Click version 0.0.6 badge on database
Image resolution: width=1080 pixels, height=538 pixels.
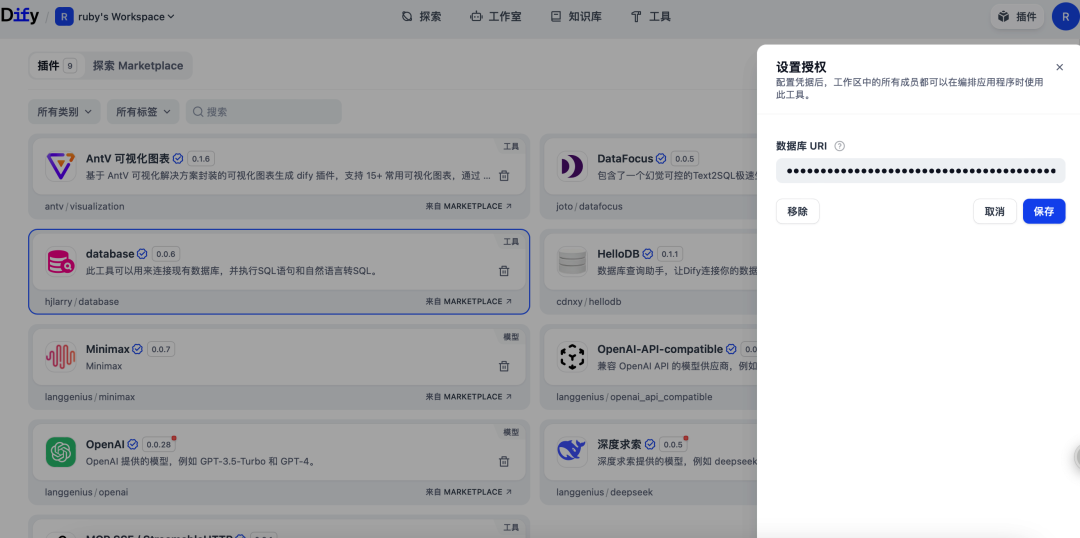tap(165, 254)
